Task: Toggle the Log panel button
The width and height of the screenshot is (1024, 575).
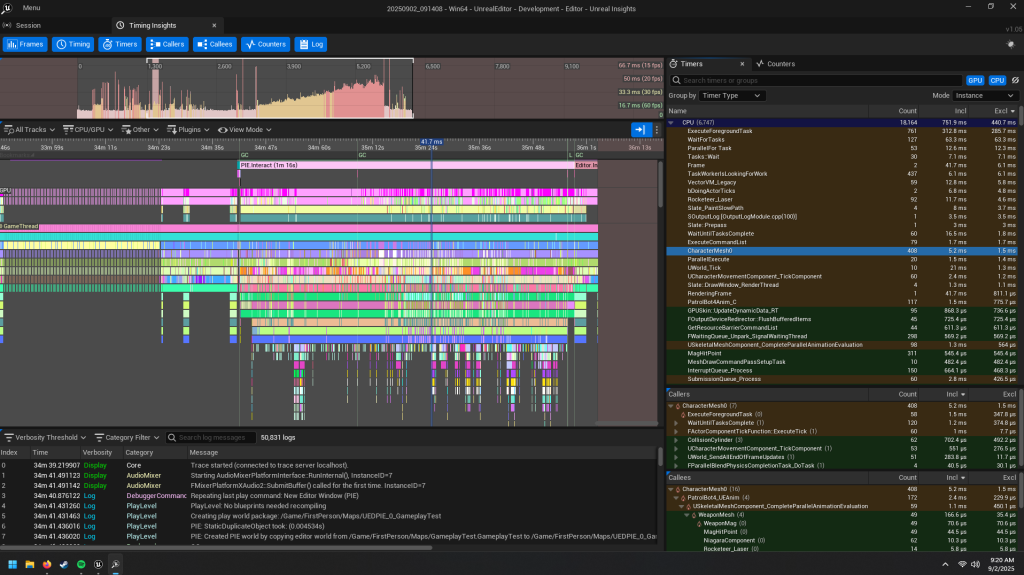Action: (x=311, y=44)
